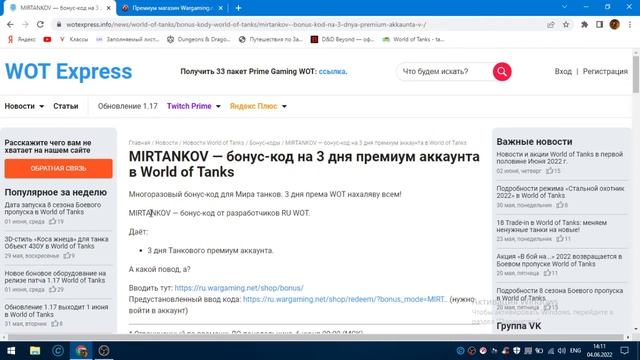Open the Chrome profile avatar
The width and height of the screenshot is (640, 360).
[614, 24]
